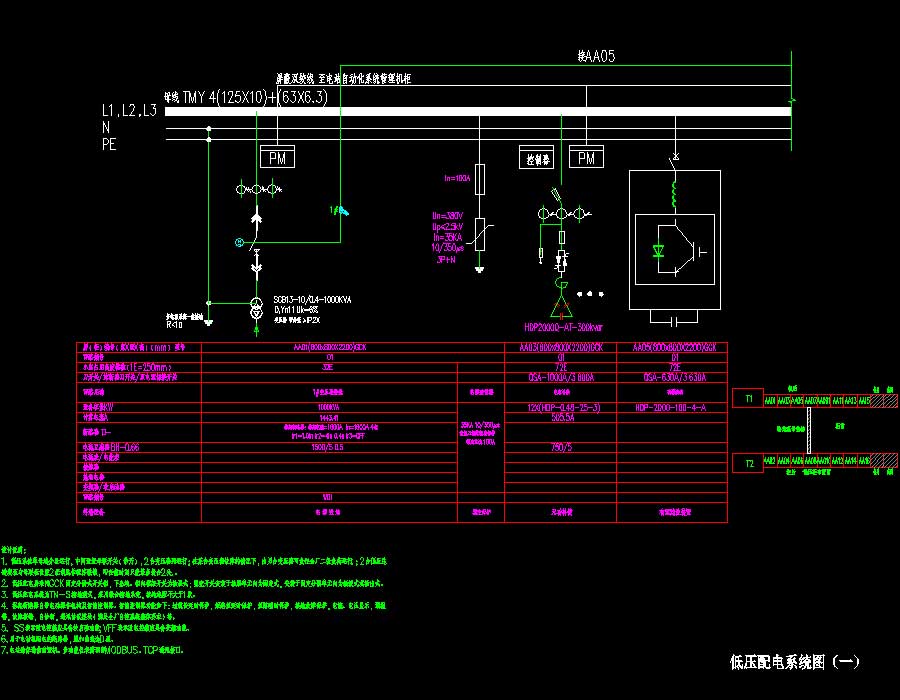900x700 pixels.
Task: Select the left PM meter box
Action: click(277, 157)
